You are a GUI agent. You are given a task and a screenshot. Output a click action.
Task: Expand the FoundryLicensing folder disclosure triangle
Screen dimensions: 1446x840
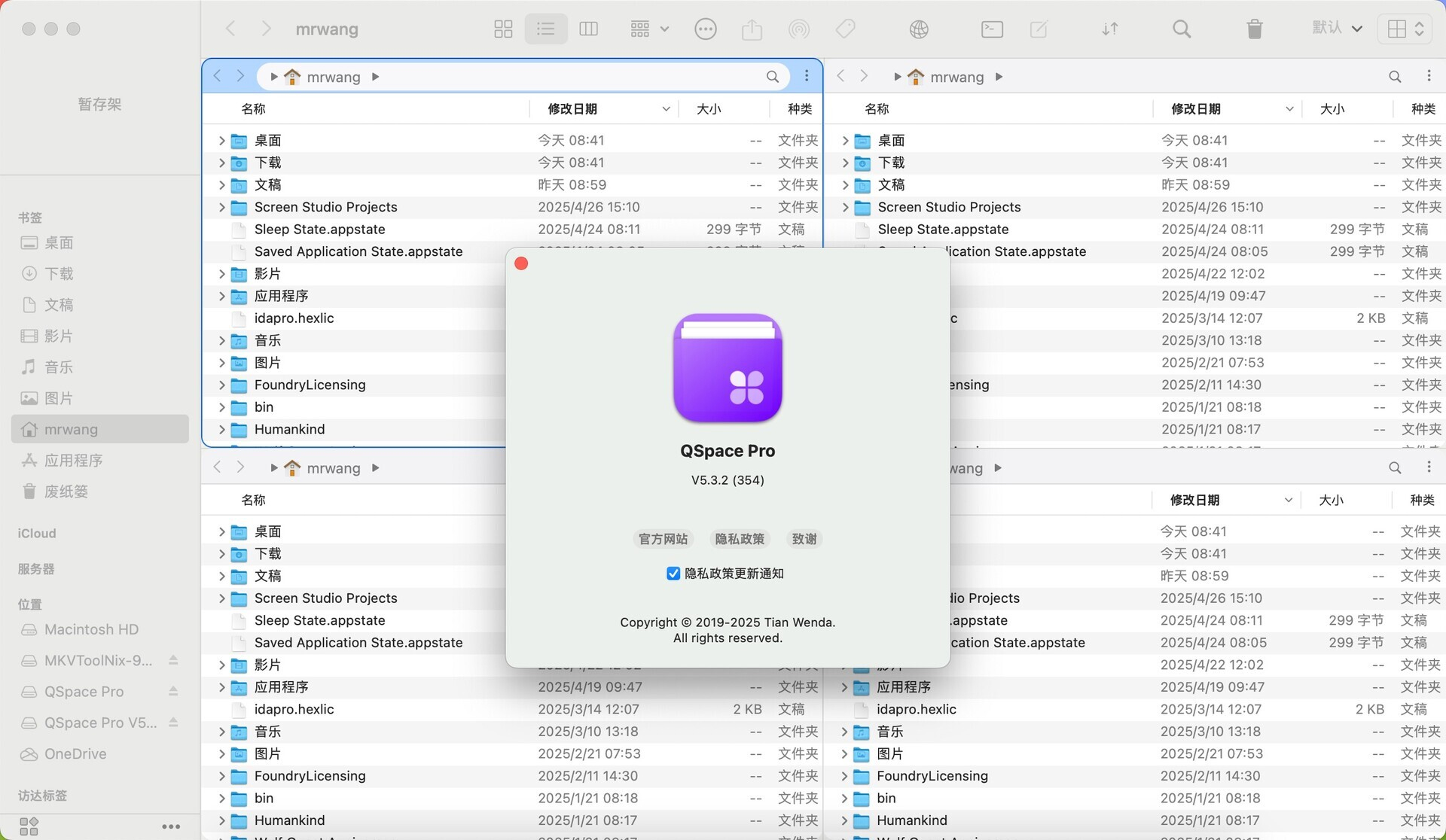click(x=221, y=385)
